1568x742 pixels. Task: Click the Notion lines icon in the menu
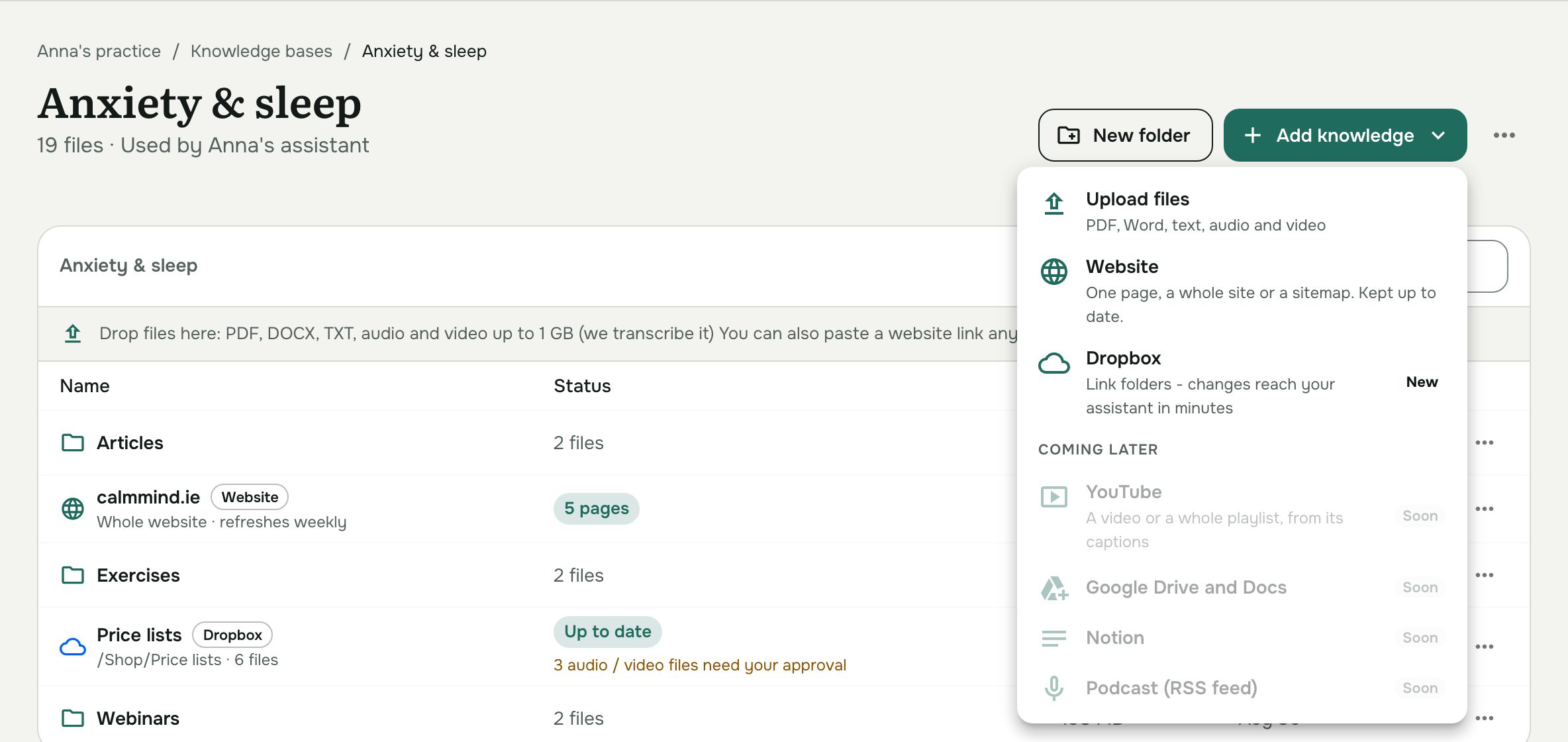pyautogui.click(x=1053, y=638)
